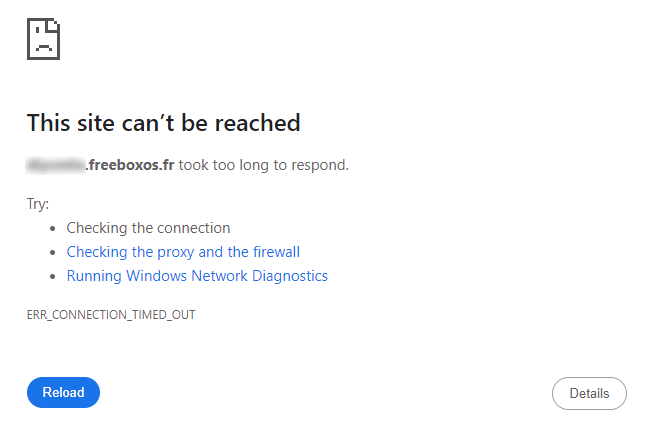Click the bullet before Windows Network Diagnostics
This screenshot has width=648, height=443.
tap(52, 276)
